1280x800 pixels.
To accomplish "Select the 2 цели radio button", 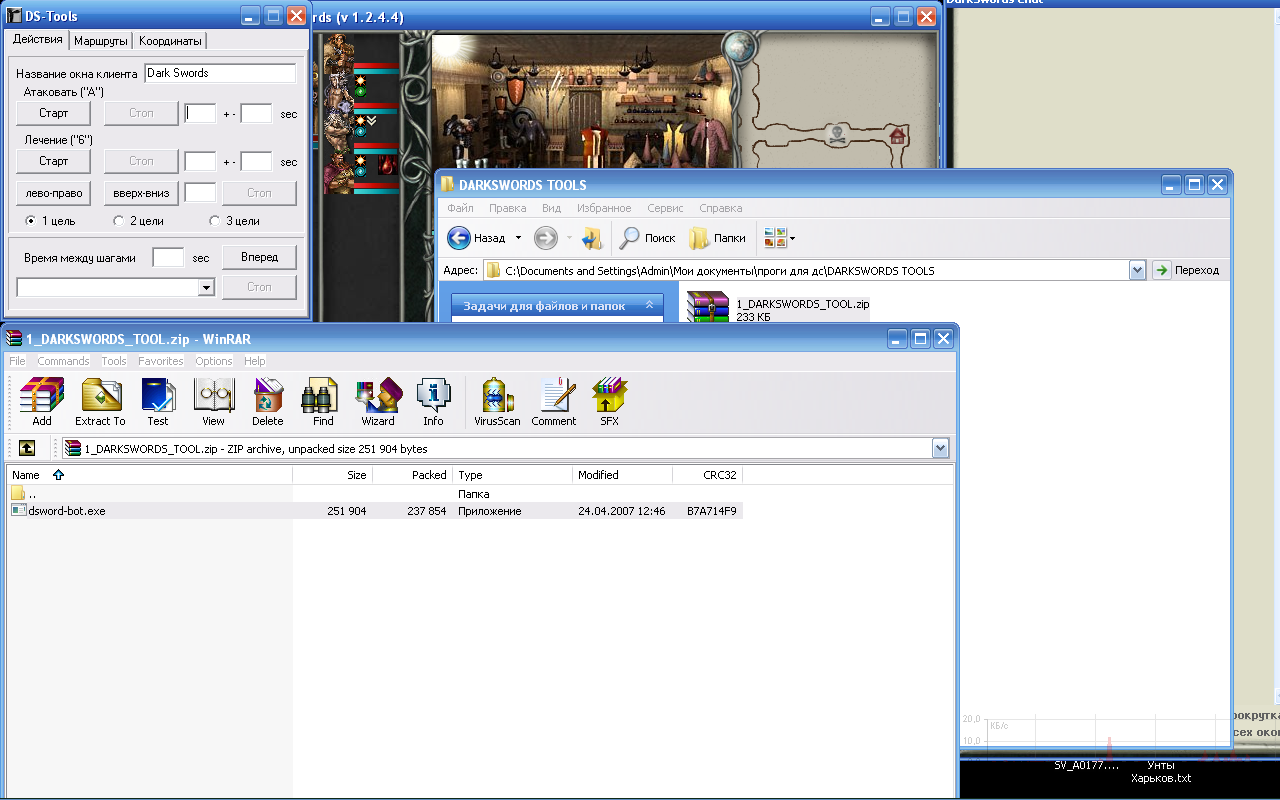I will [x=119, y=221].
